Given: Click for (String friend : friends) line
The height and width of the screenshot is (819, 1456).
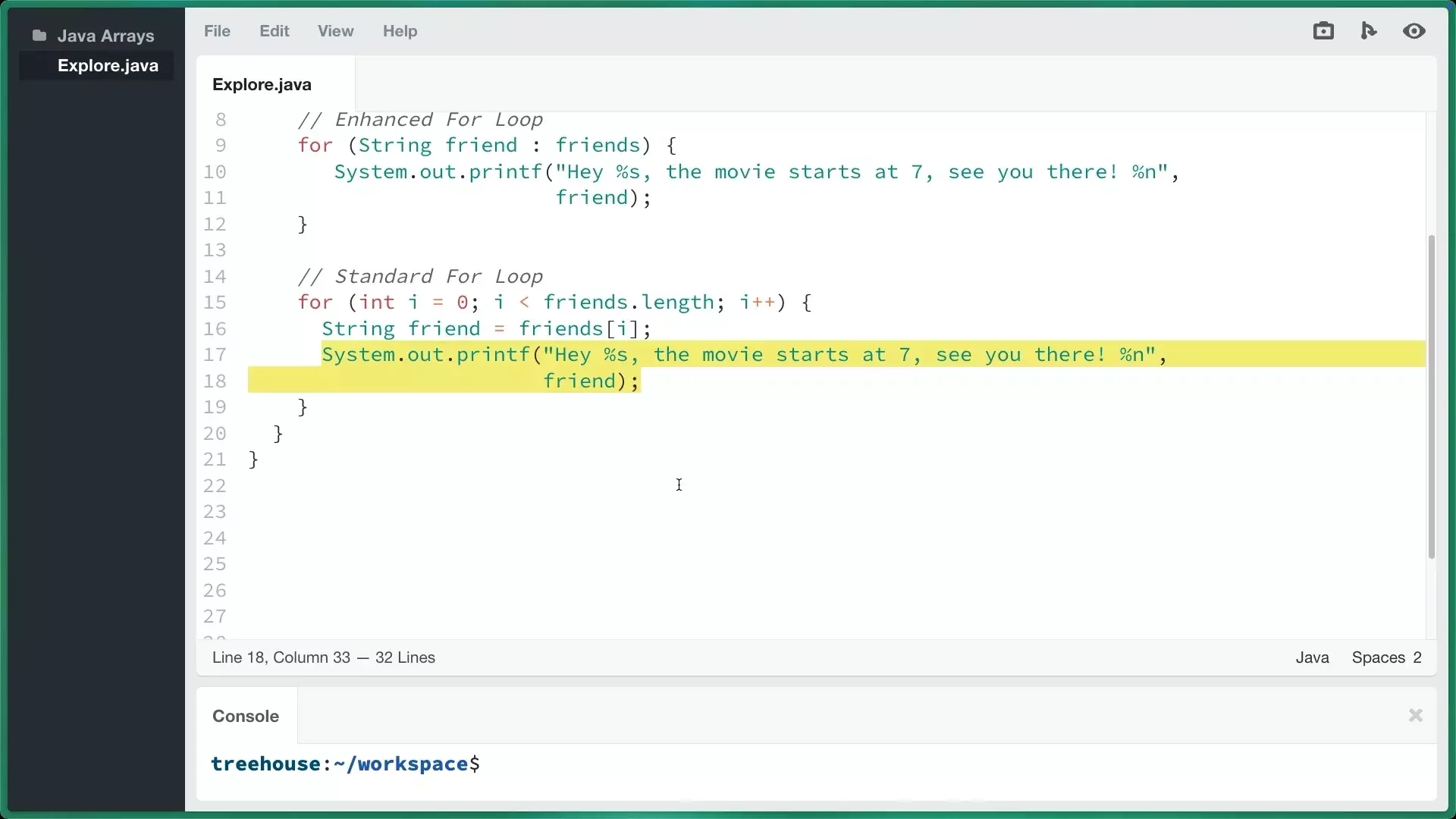Looking at the screenshot, I should [x=488, y=146].
